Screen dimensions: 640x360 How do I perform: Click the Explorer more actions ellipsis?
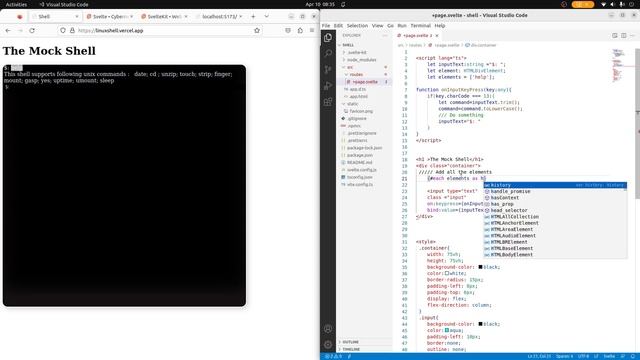click(x=384, y=36)
